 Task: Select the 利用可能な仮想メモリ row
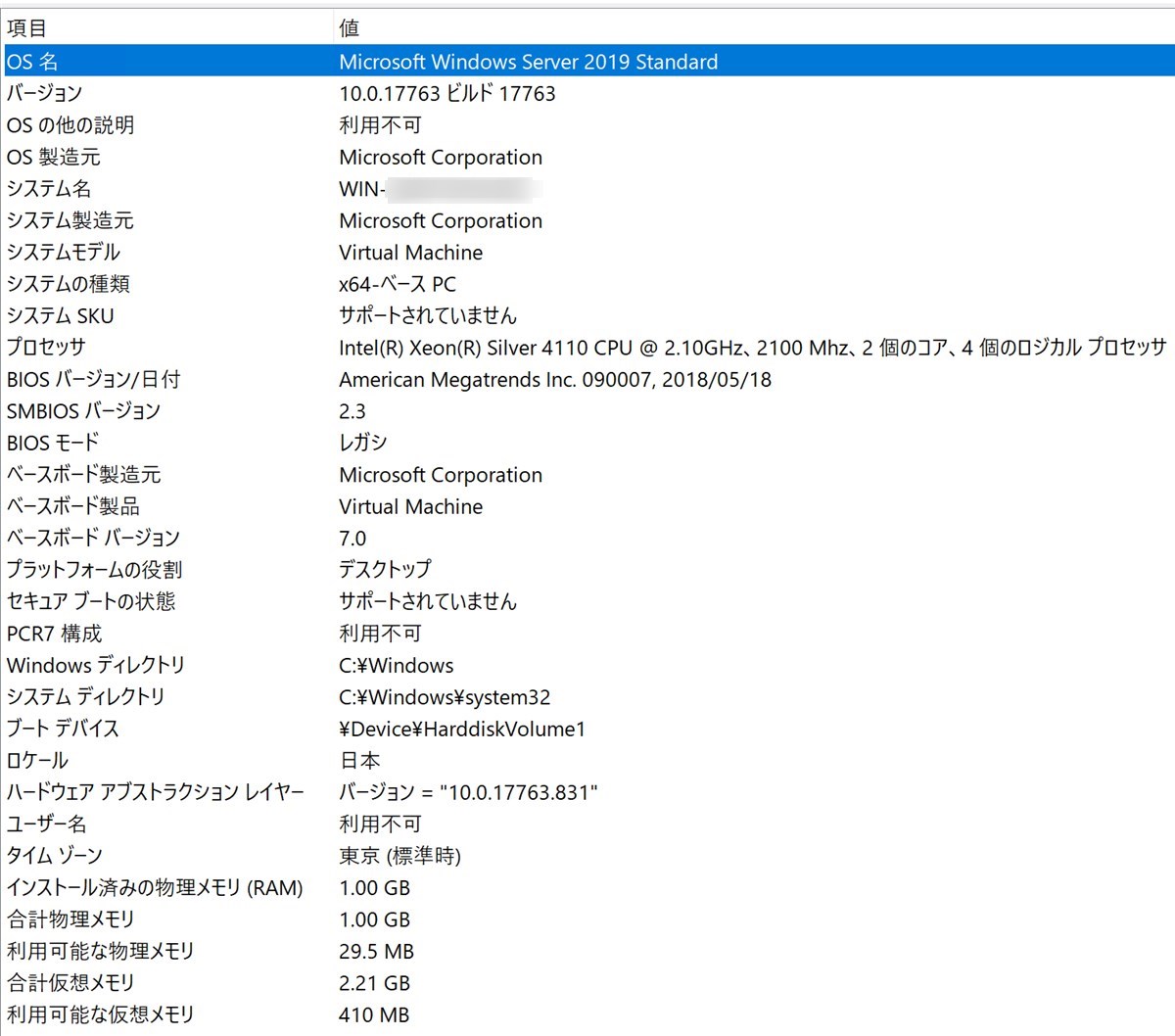(587, 1014)
